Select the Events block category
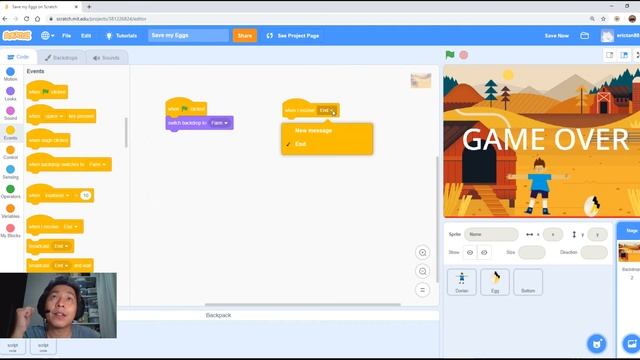 pos(11,133)
